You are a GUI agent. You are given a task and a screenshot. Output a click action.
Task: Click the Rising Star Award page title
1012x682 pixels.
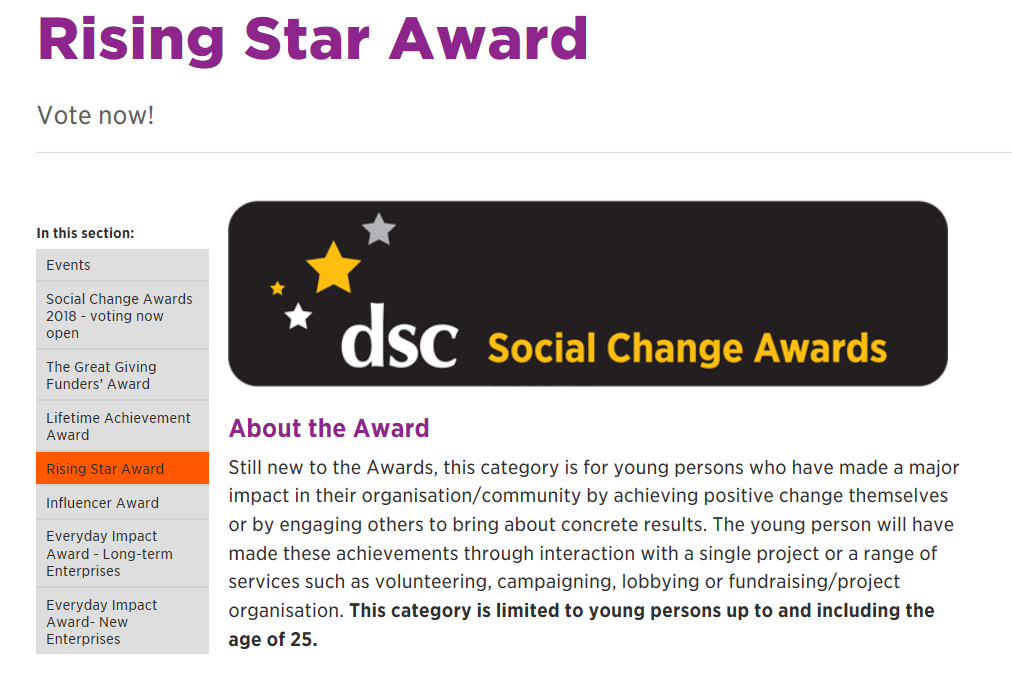coord(312,37)
